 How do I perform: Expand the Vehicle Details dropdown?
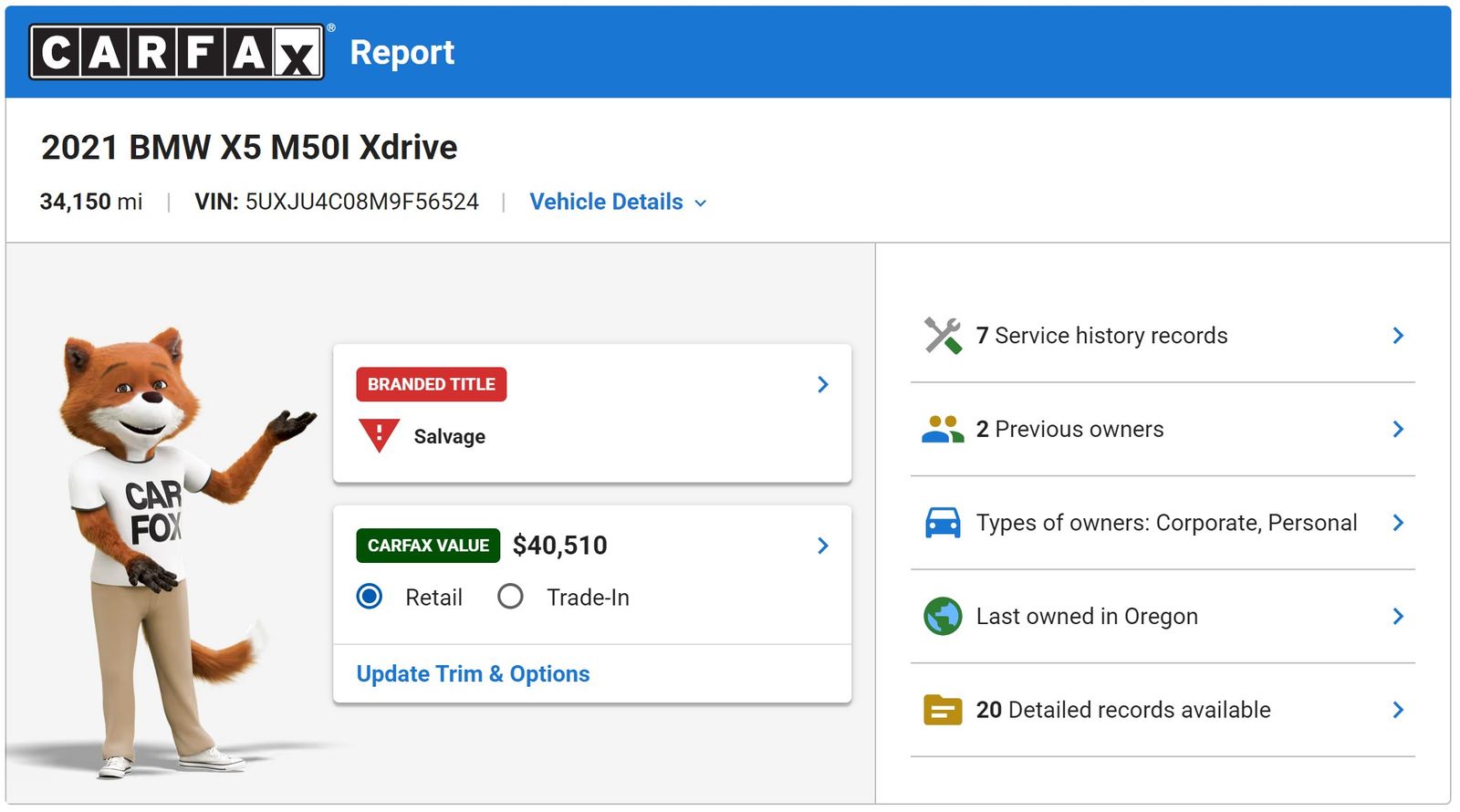click(618, 202)
